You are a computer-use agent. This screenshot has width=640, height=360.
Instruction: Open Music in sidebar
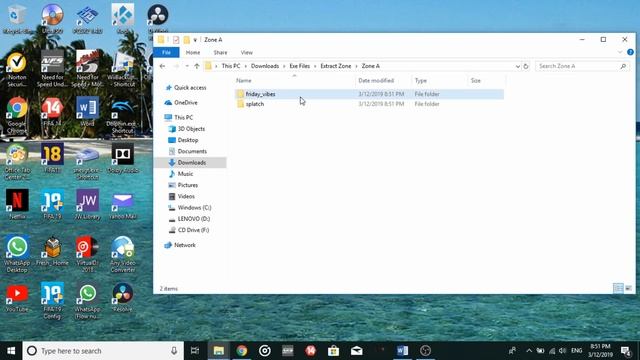181,174
